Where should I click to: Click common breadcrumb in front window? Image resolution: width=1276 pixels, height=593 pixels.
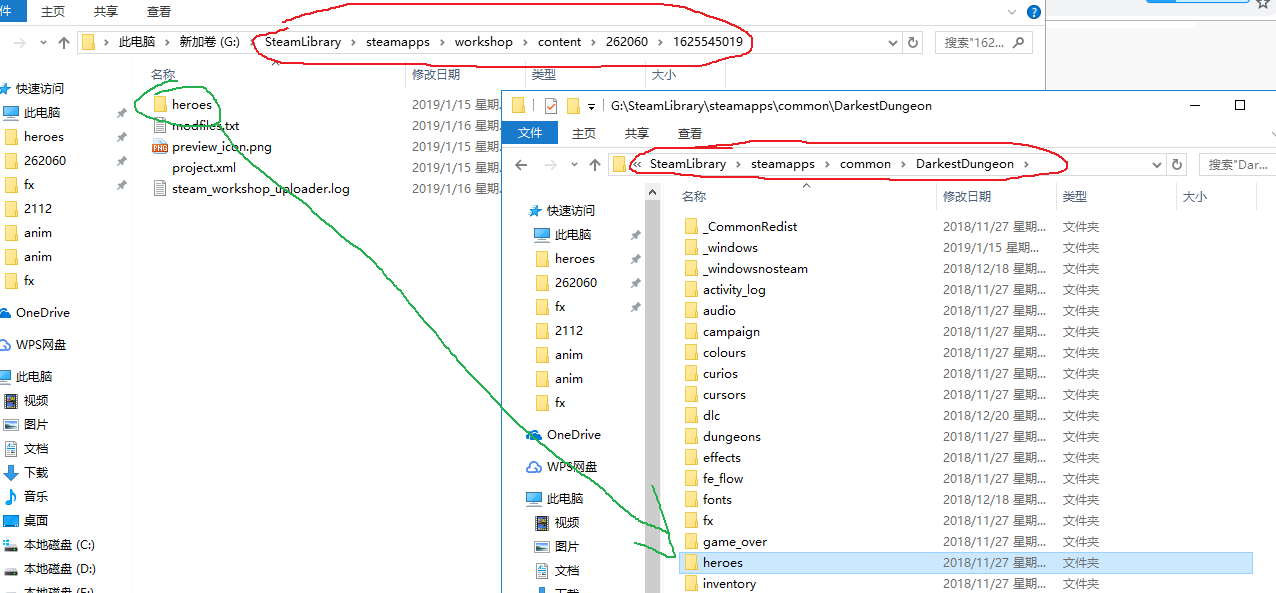click(x=865, y=165)
